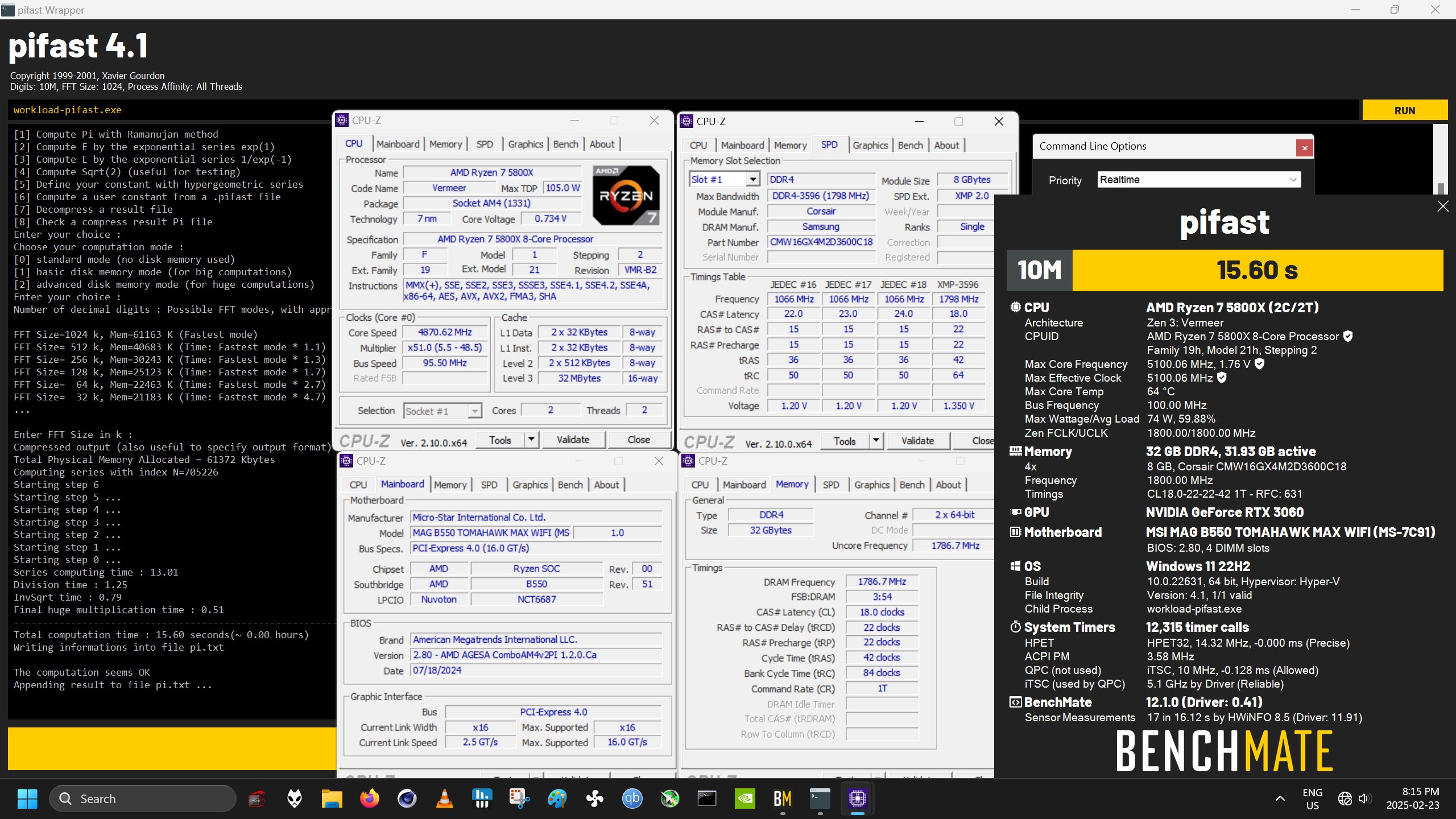Click the Multiplier x51.0 value
Image resolution: width=1456 pixels, height=819 pixels.
click(445, 348)
